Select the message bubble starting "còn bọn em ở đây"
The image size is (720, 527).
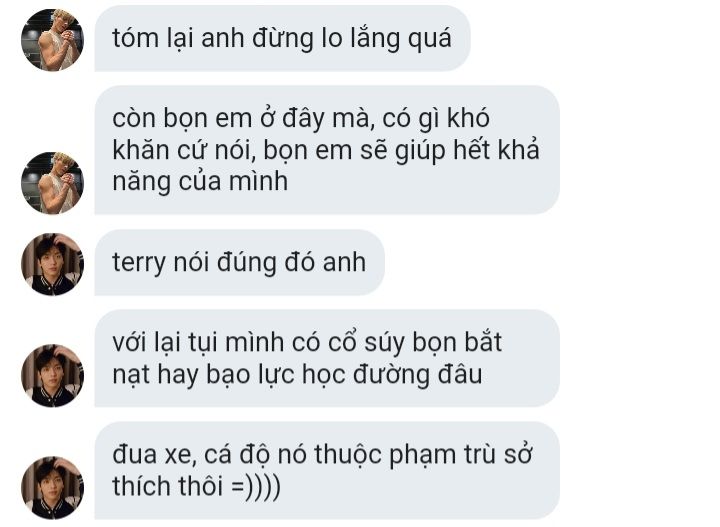coord(327,150)
